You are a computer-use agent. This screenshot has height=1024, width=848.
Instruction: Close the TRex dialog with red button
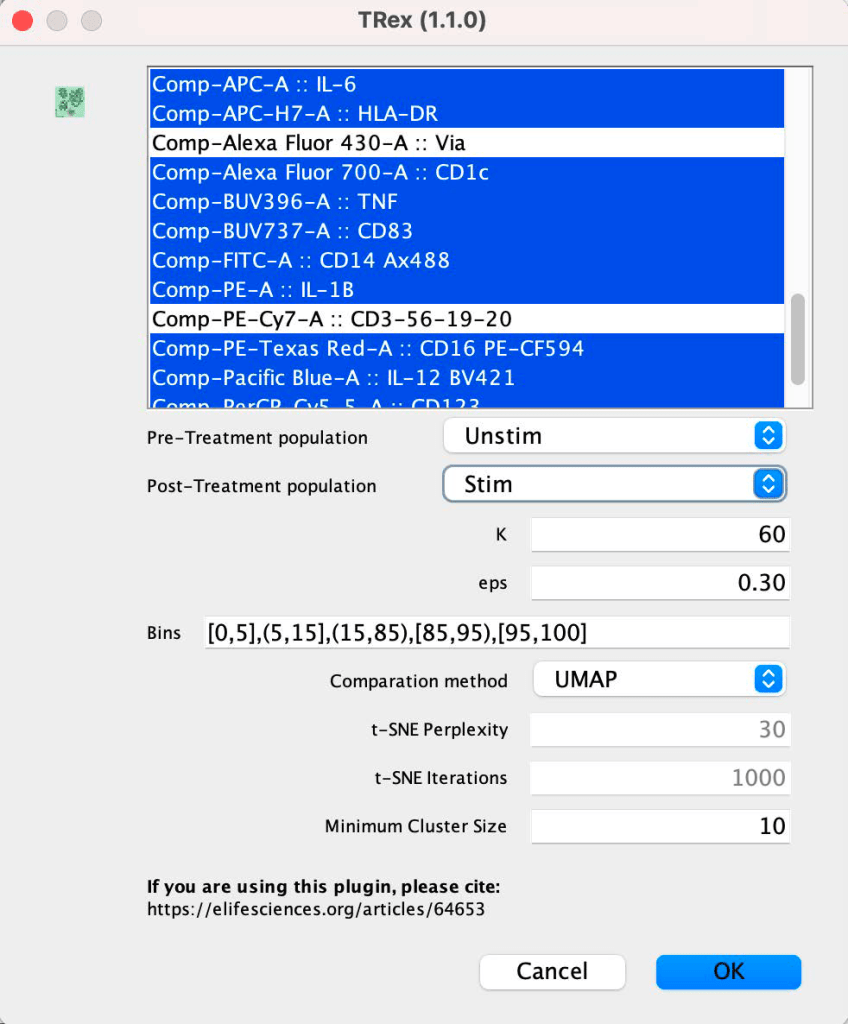pos(23,20)
